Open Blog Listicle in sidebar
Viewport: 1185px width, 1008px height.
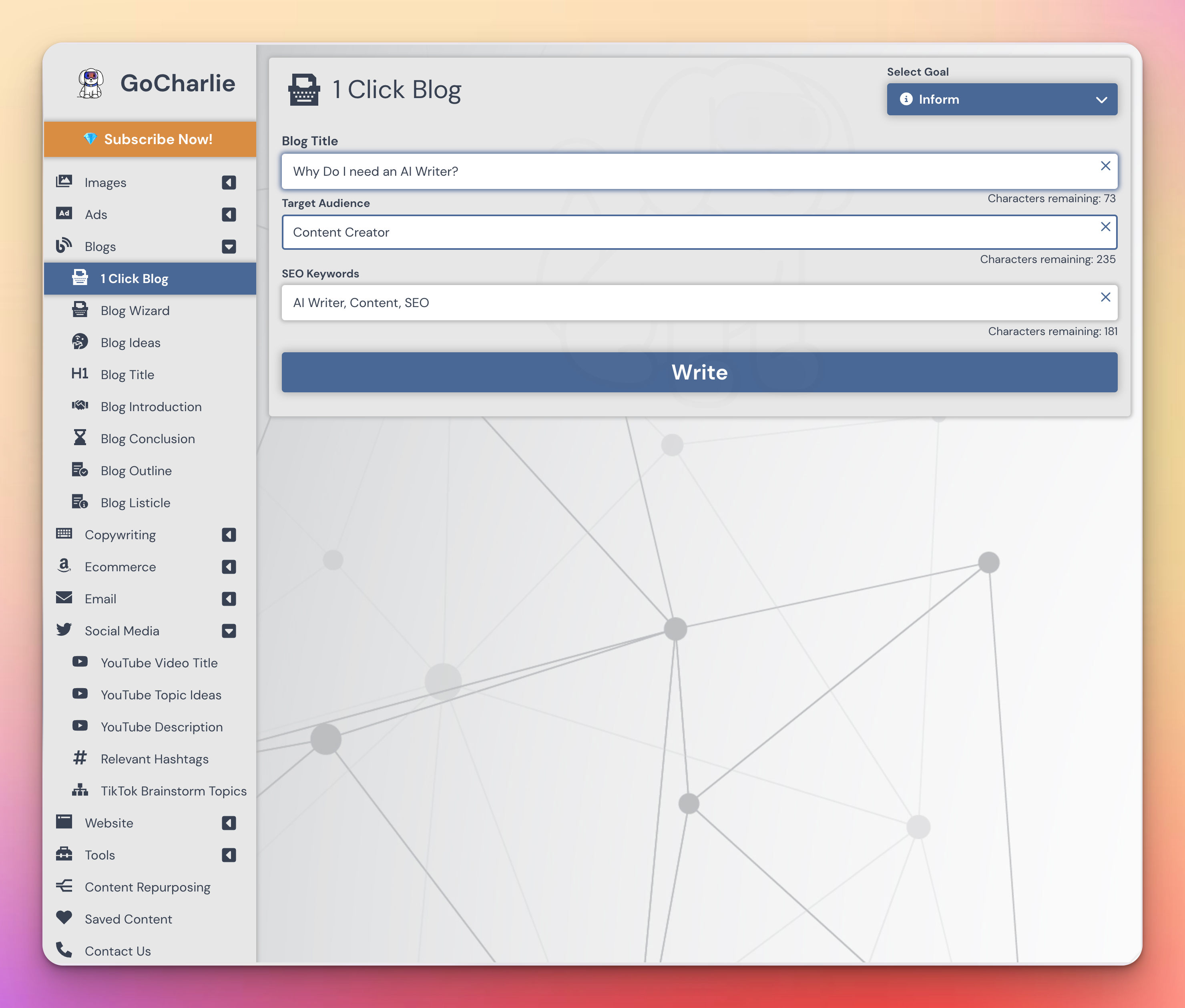(x=150, y=502)
